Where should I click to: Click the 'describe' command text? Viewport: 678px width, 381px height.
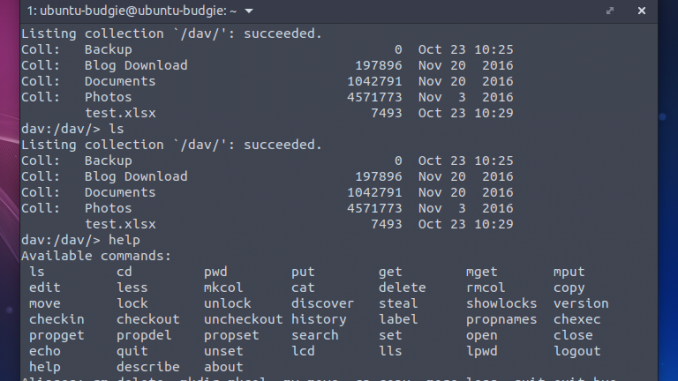pos(148,367)
